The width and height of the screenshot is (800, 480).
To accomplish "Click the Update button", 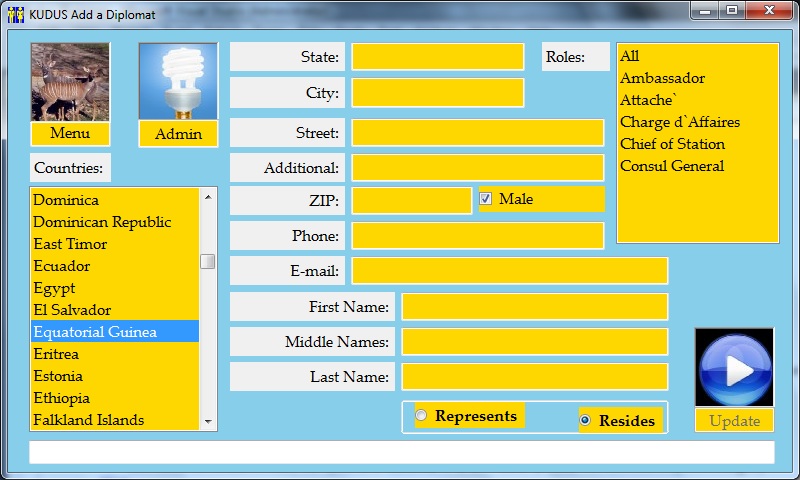I will coord(734,421).
